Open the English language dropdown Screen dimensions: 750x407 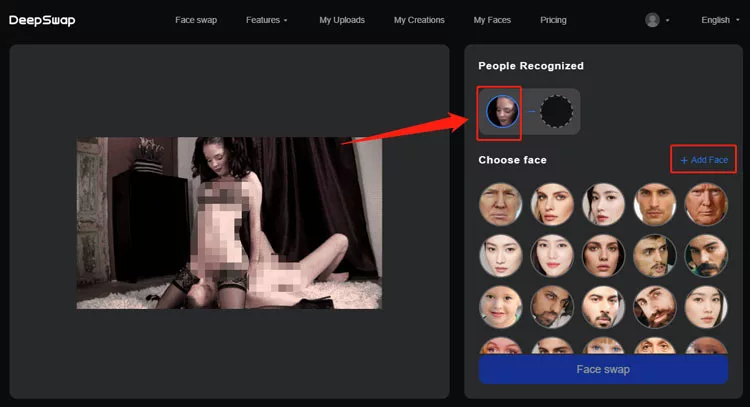tap(720, 20)
